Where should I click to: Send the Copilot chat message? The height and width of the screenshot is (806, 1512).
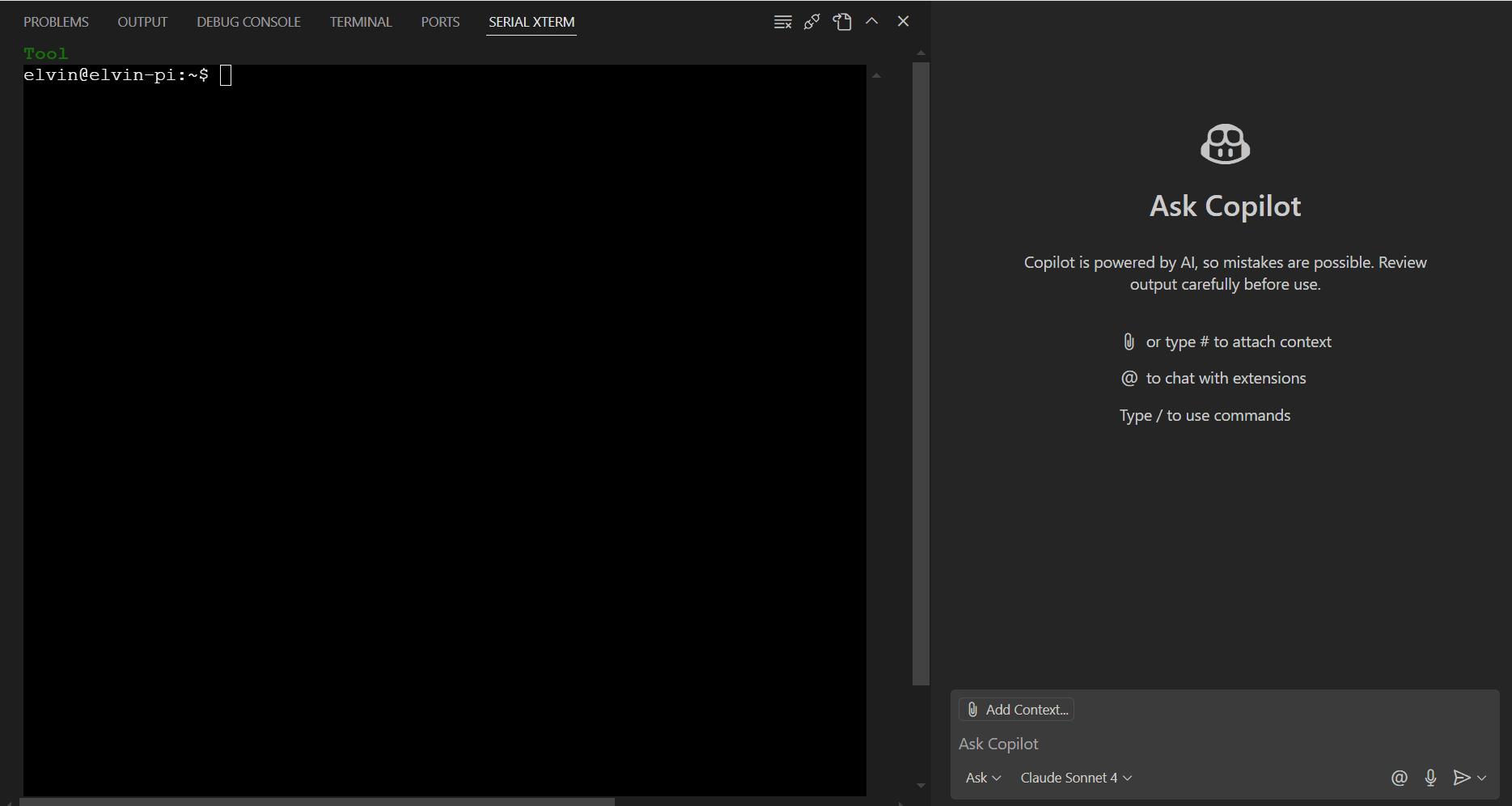(1461, 778)
